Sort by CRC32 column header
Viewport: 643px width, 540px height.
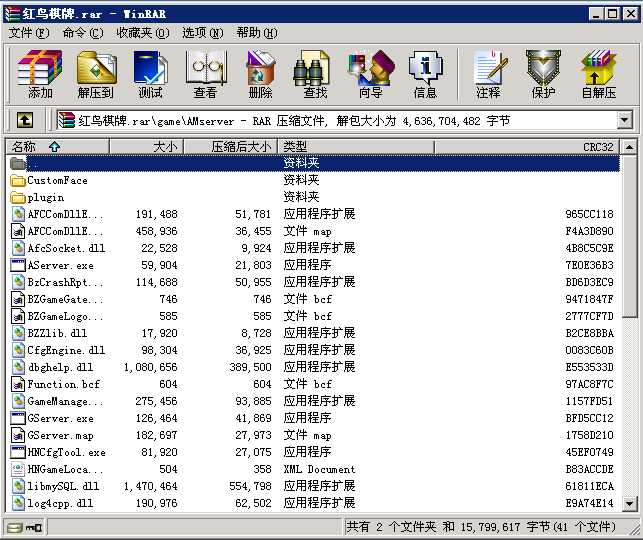point(527,146)
